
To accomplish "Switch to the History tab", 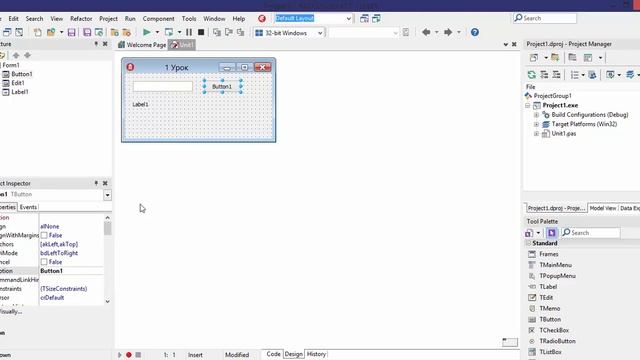I will pyautogui.click(x=316, y=354).
